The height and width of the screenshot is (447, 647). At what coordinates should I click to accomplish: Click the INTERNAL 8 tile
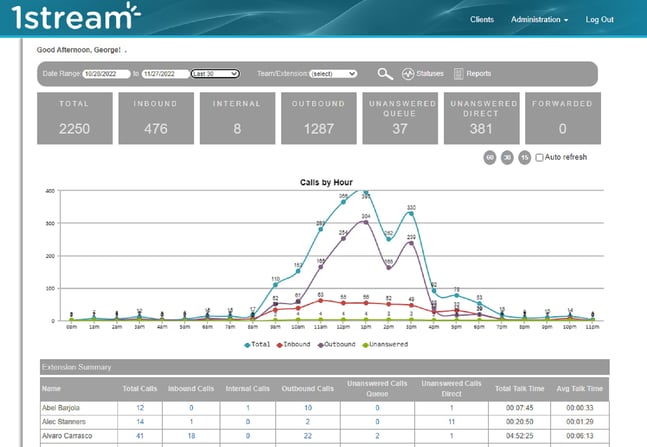tap(237, 118)
